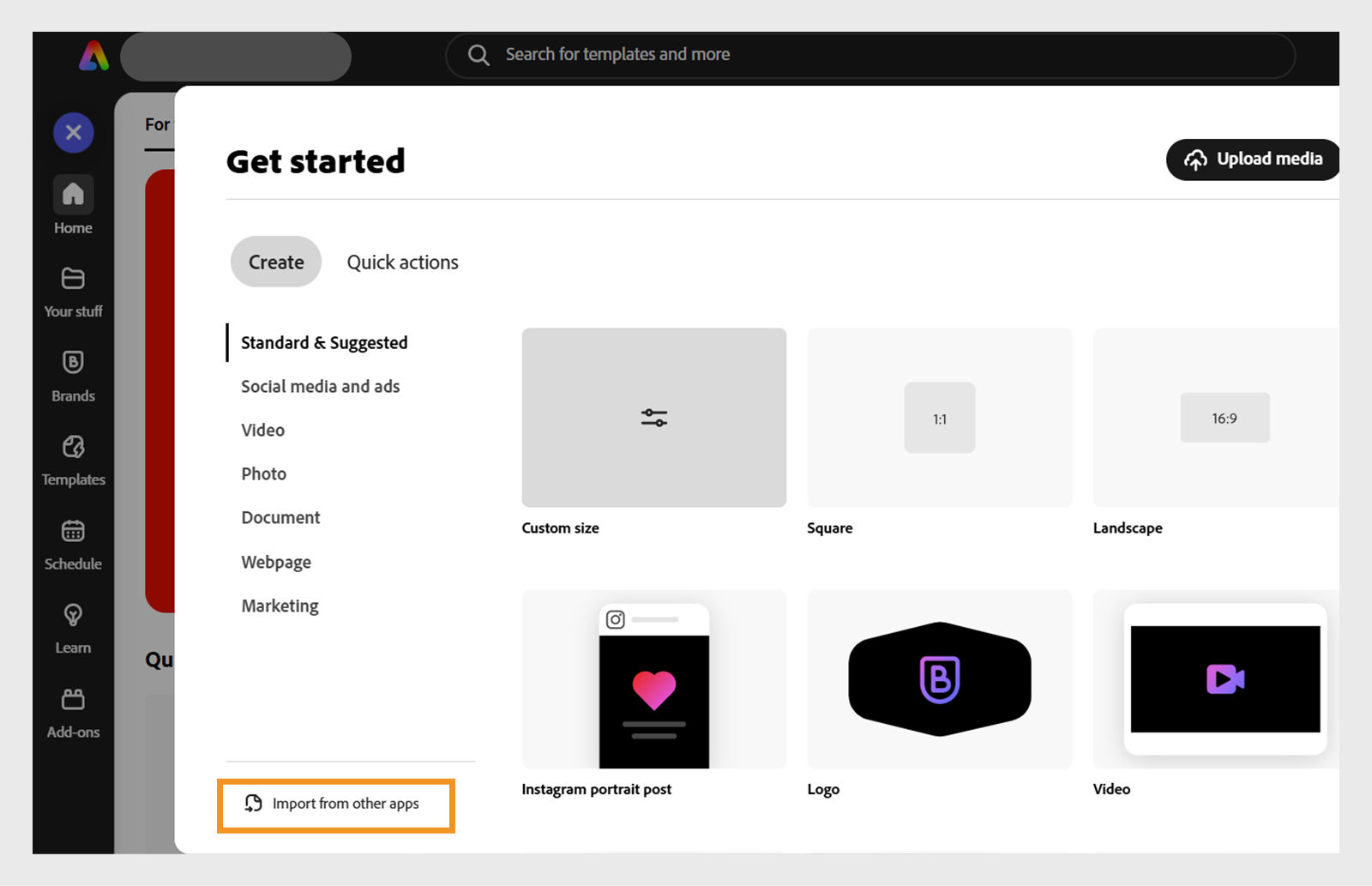
Task: Switch to the Quick actions tab
Action: tap(402, 262)
